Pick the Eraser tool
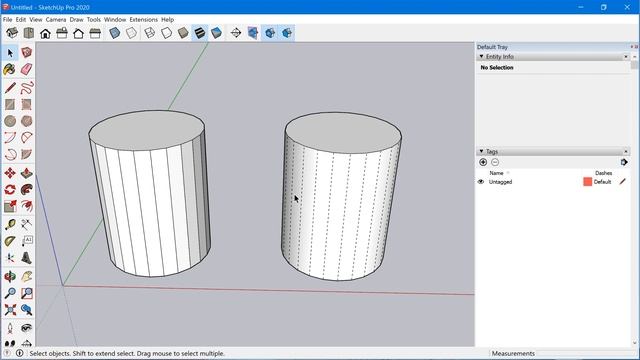The width and height of the screenshot is (640, 360). 27,69
